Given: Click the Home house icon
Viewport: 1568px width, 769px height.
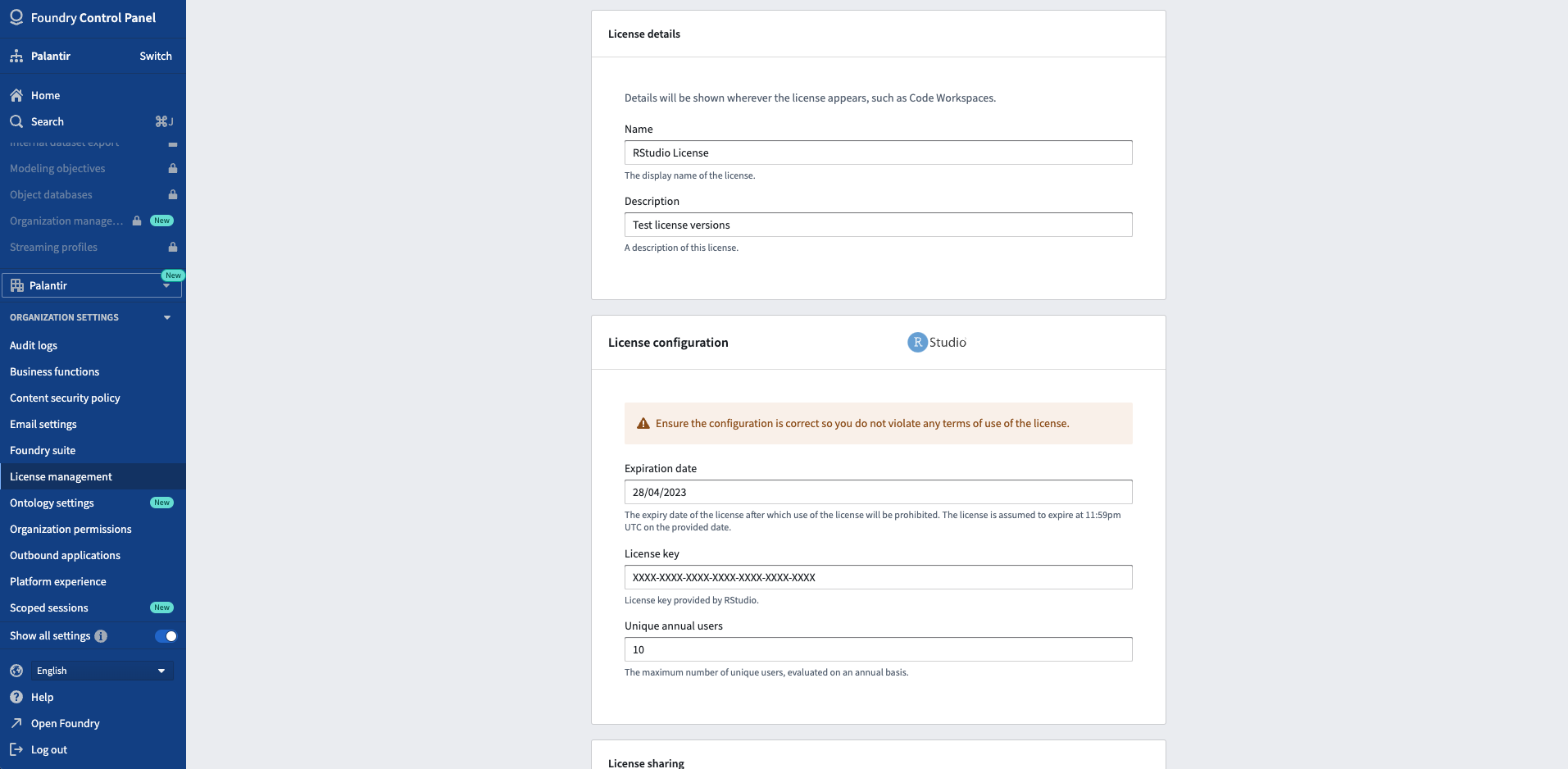Looking at the screenshot, I should click(16, 95).
